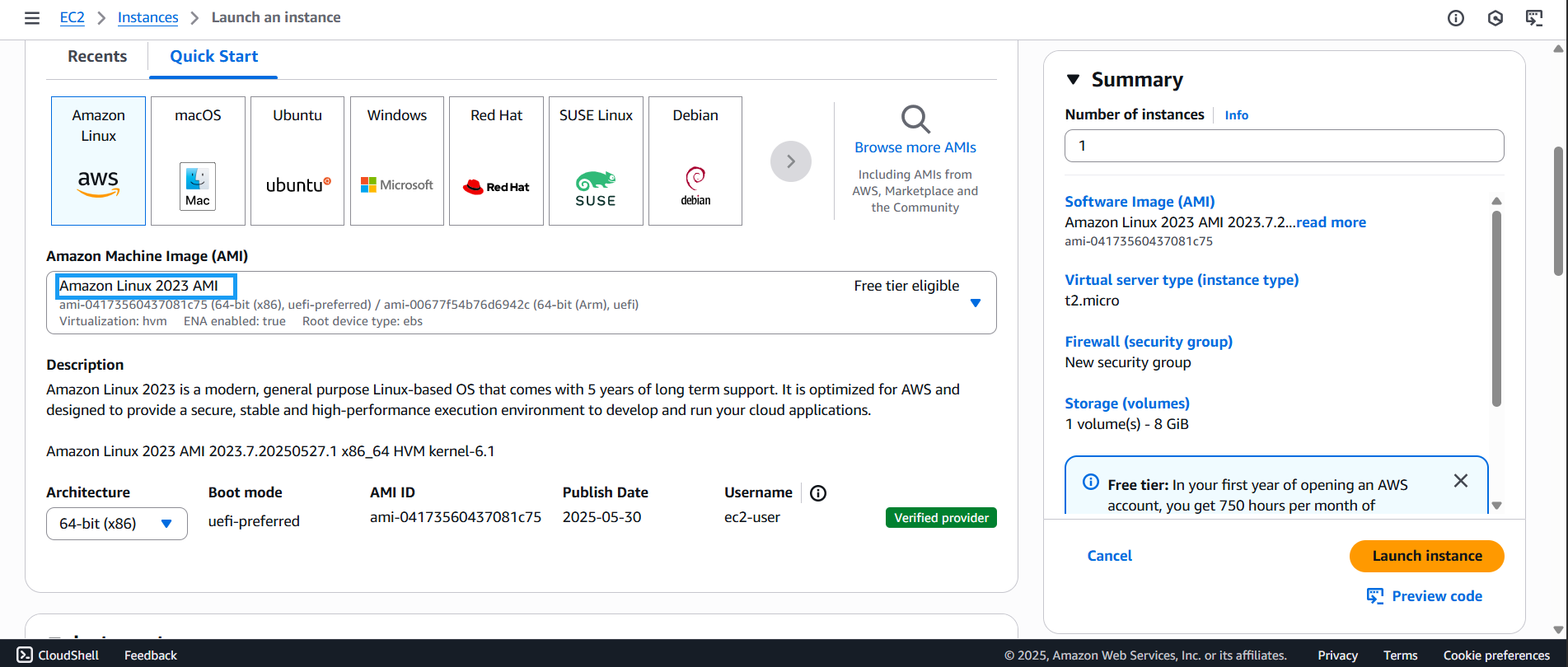1568x667 pixels.
Task: Click Feedback in footer
Action: [151, 655]
